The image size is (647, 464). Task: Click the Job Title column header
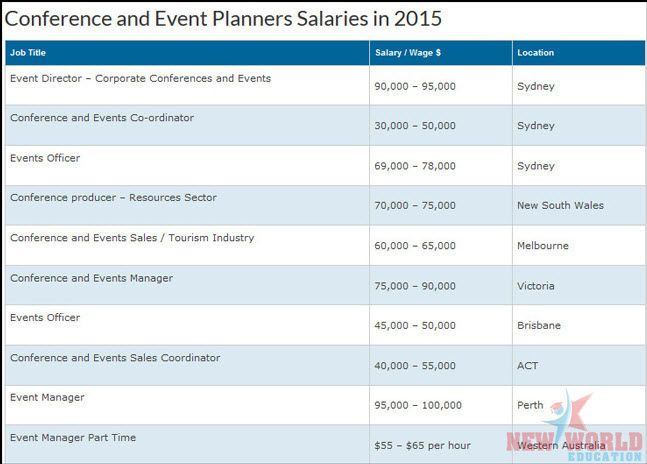pos(28,53)
